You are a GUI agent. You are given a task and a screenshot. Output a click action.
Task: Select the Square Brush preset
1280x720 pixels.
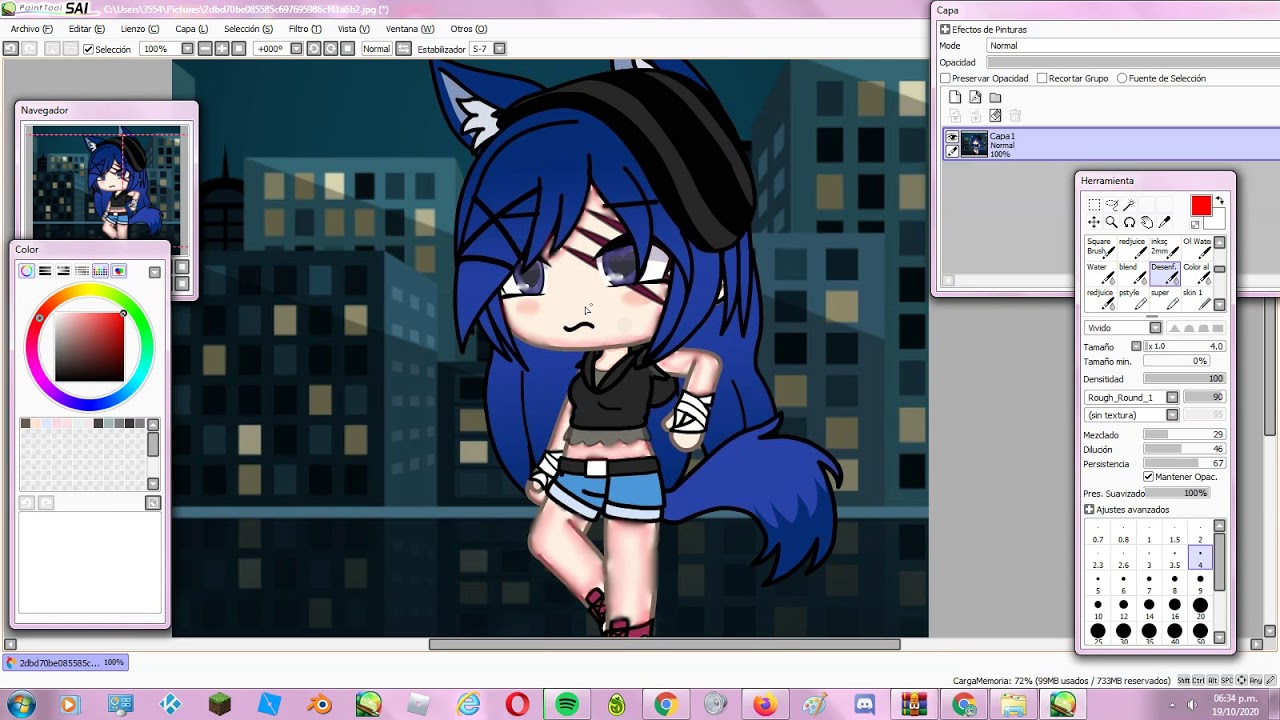(x=1100, y=247)
